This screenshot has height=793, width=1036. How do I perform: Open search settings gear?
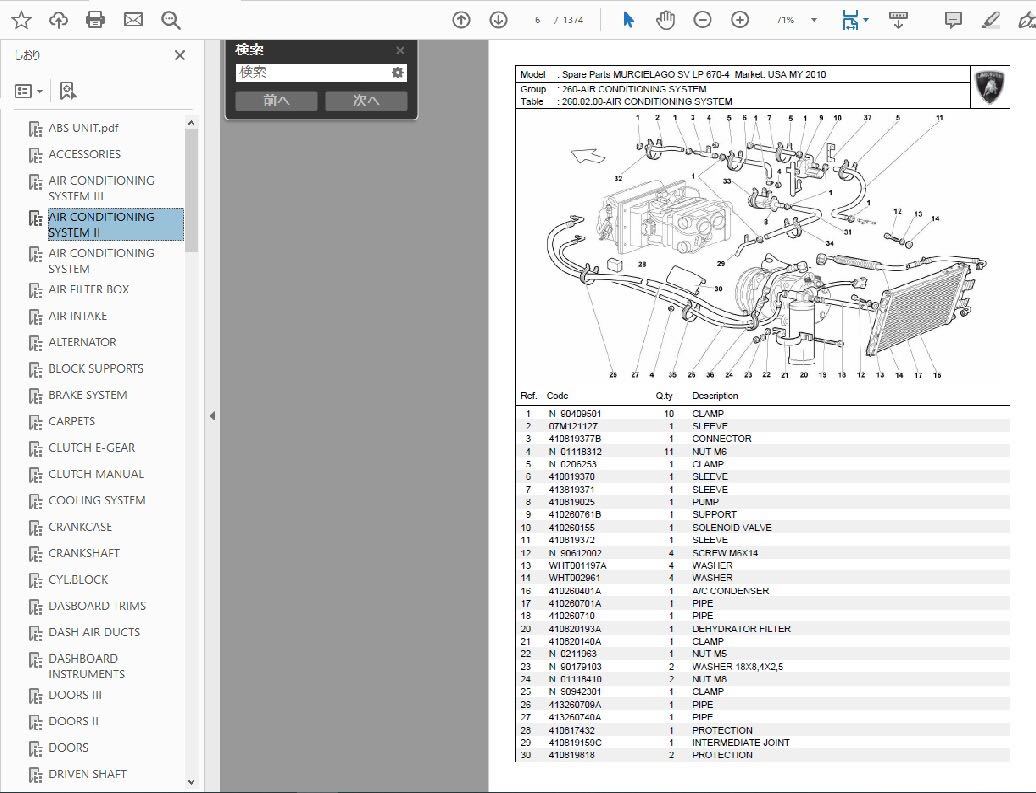[x=398, y=73]
